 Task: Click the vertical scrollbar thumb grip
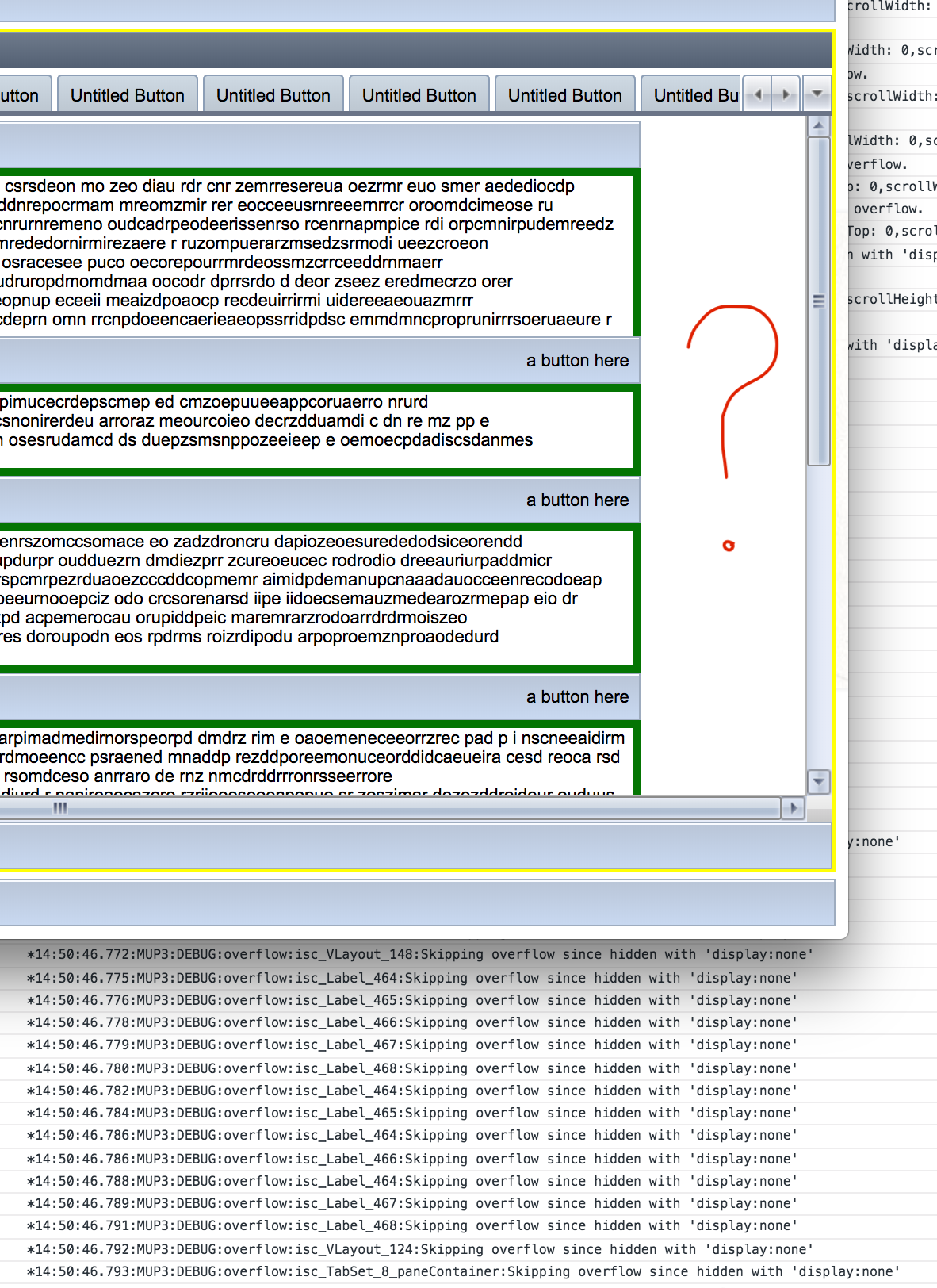coord(818,301)
